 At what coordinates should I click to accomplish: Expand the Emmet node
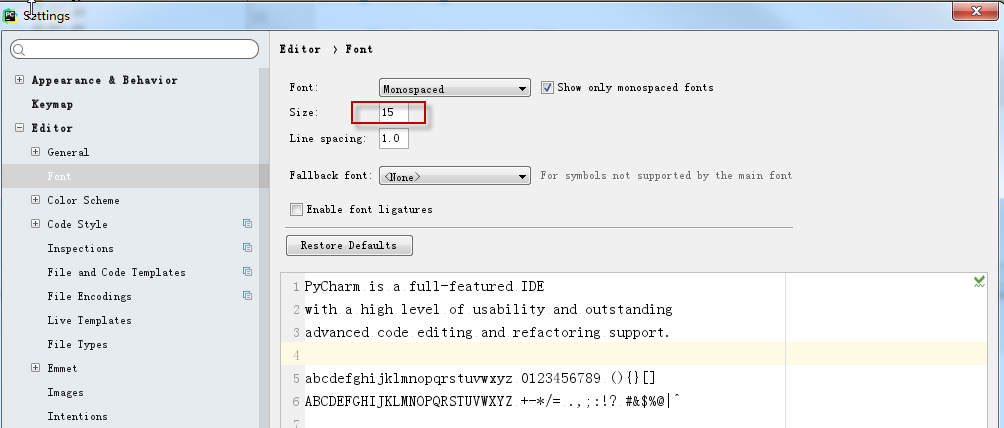35,368
